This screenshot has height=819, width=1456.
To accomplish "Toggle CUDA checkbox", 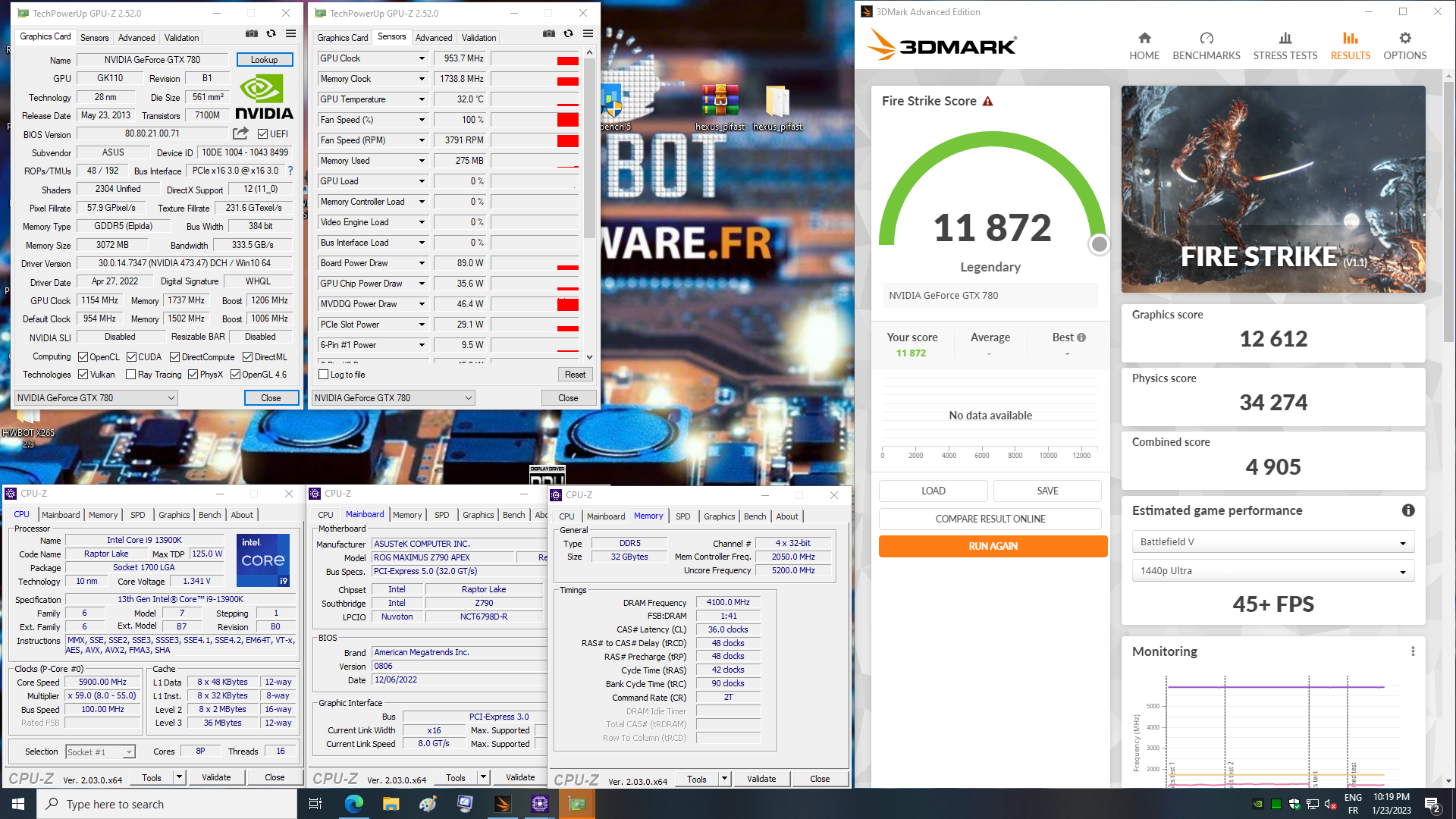I will point(131,356).
